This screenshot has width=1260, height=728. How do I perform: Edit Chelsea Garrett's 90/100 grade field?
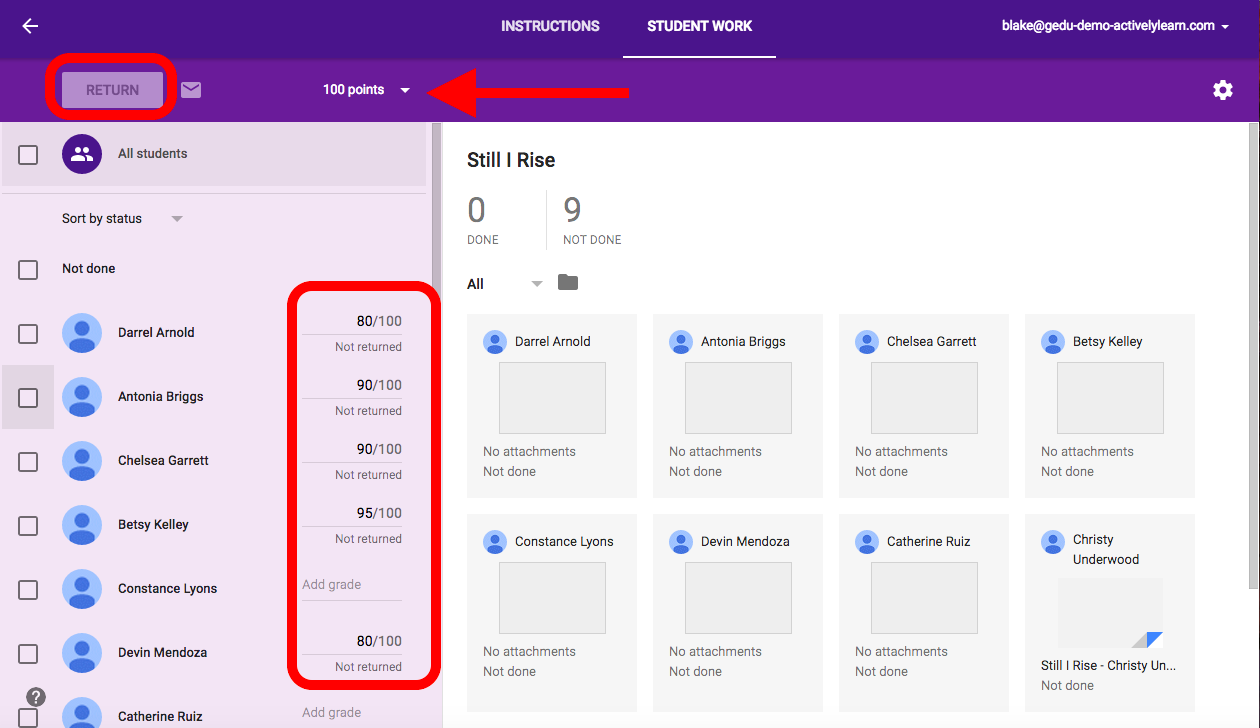click(x=352, y=450)
